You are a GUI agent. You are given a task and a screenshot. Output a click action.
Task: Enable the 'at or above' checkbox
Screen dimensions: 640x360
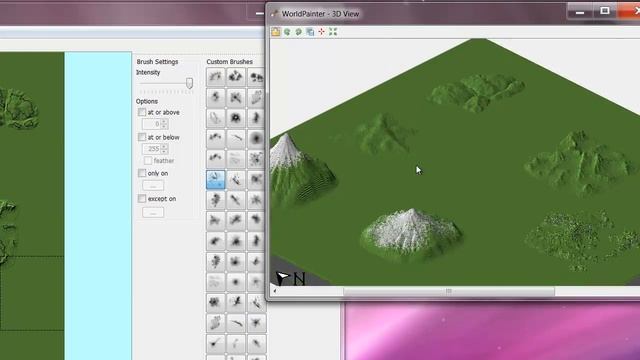pyautogui.click(x=142, y=112)
